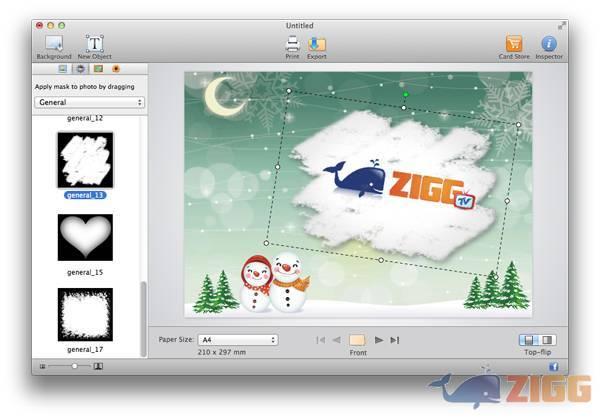Go to the next card page
Viewport: 600px width, 419px height.
[379, 340]
